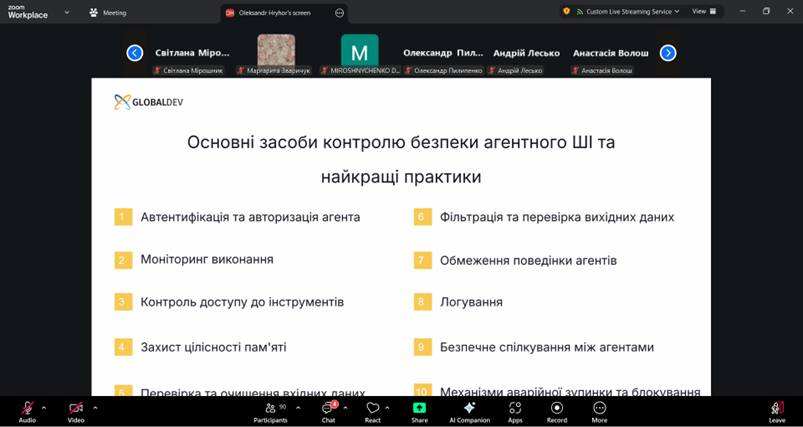Start recording with the Record button
Image resolution: width=803 pixels, height=427 pixels.
(x=557, y=410)
